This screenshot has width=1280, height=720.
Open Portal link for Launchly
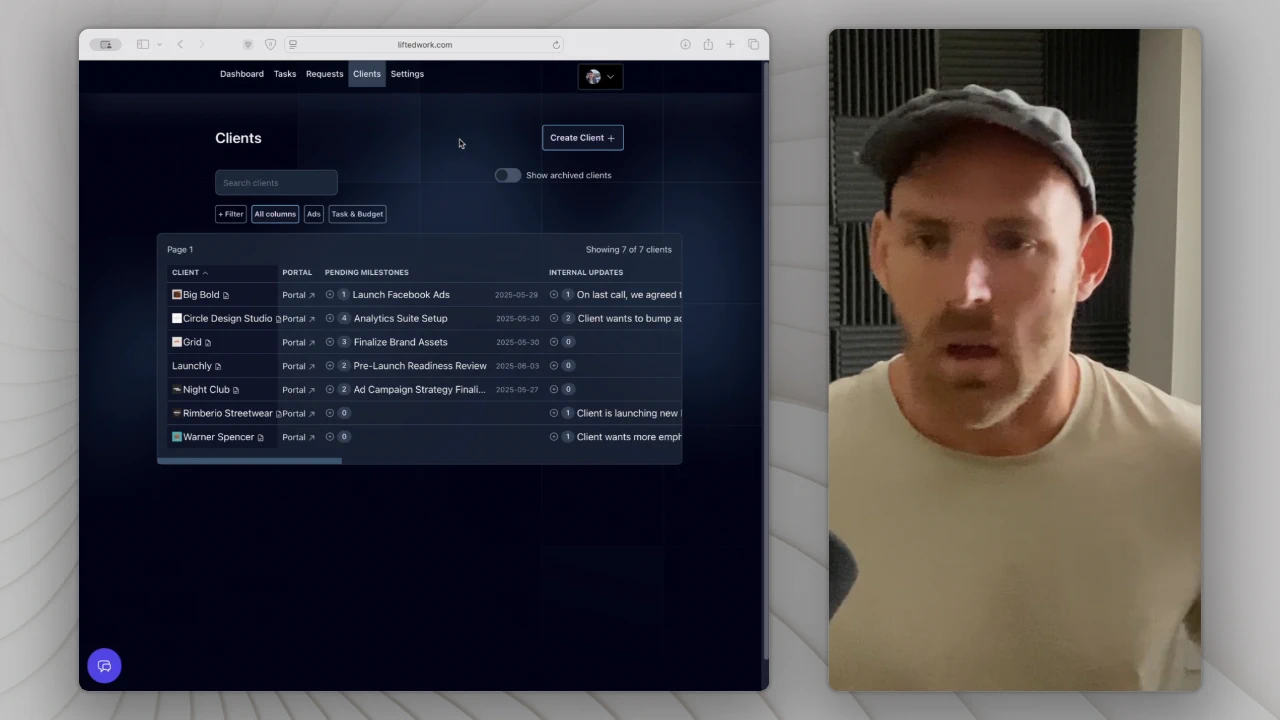click(298, 366)
